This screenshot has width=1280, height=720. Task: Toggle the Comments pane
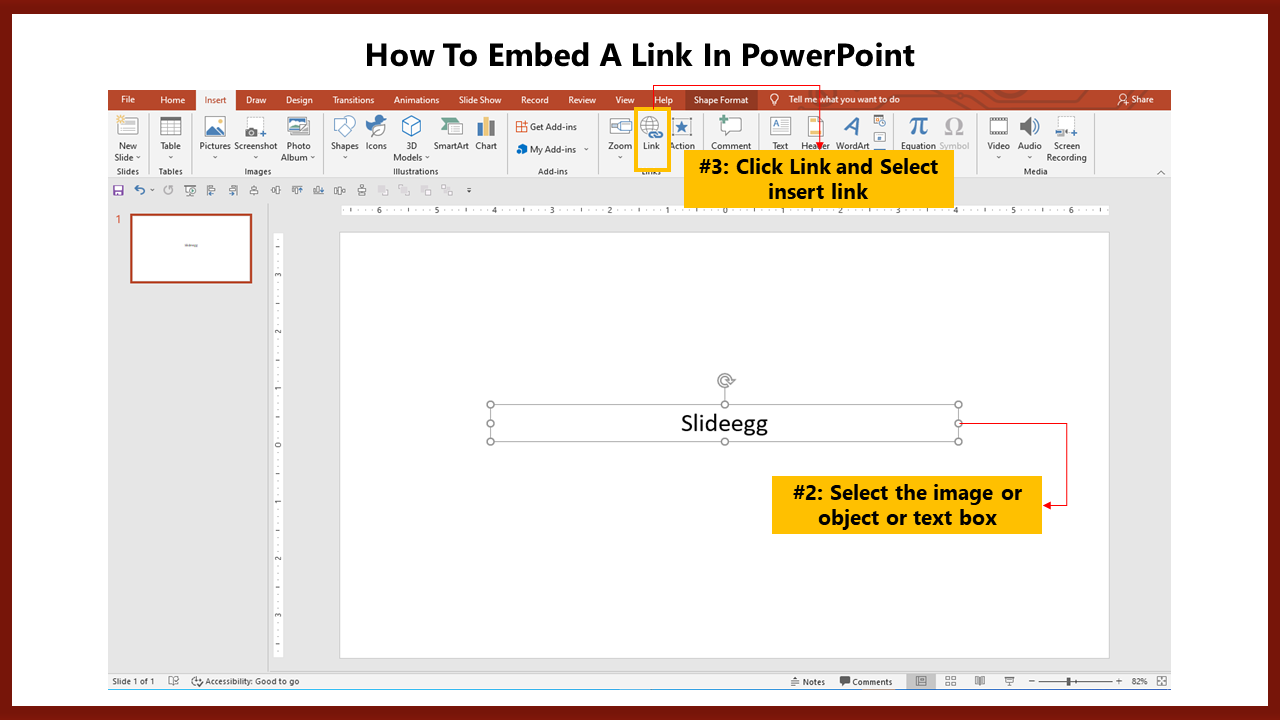866,682
